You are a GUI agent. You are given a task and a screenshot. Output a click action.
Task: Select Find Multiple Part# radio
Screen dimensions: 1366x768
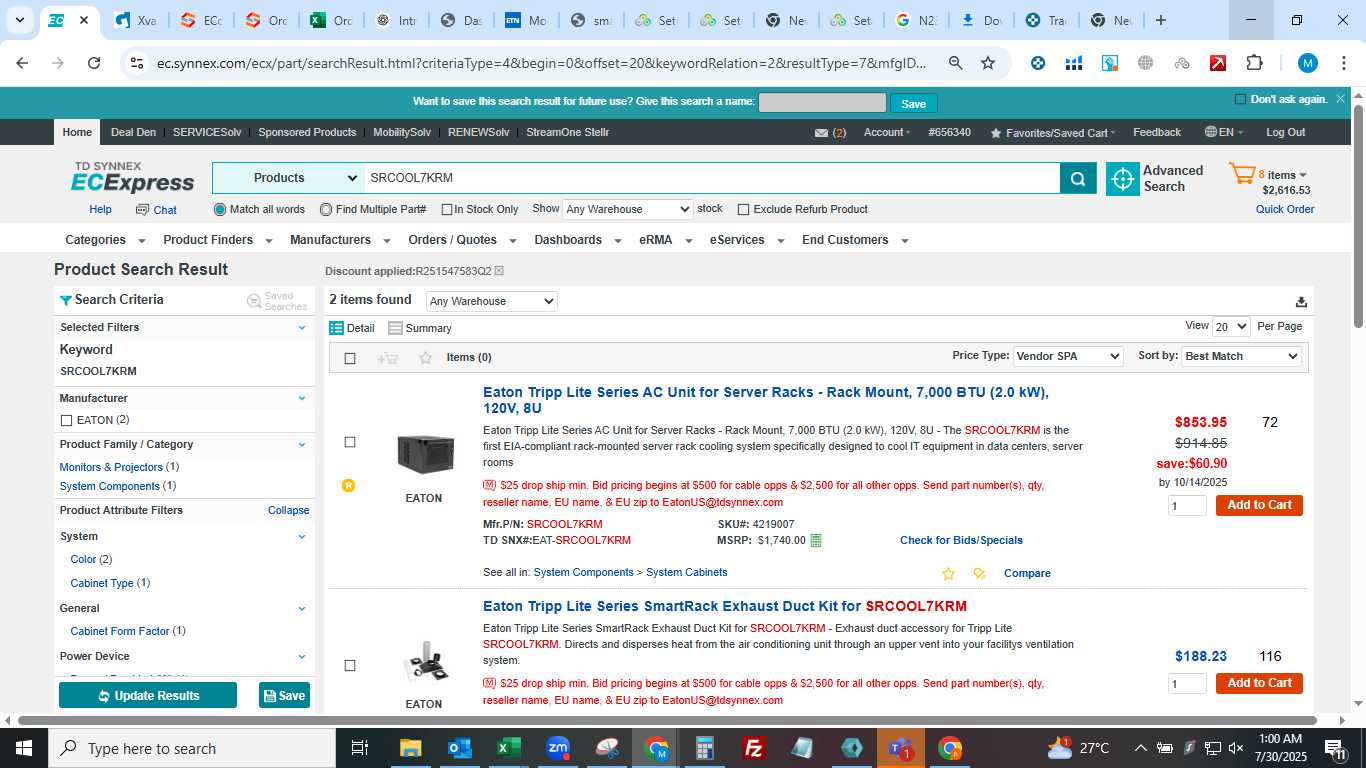326,210
